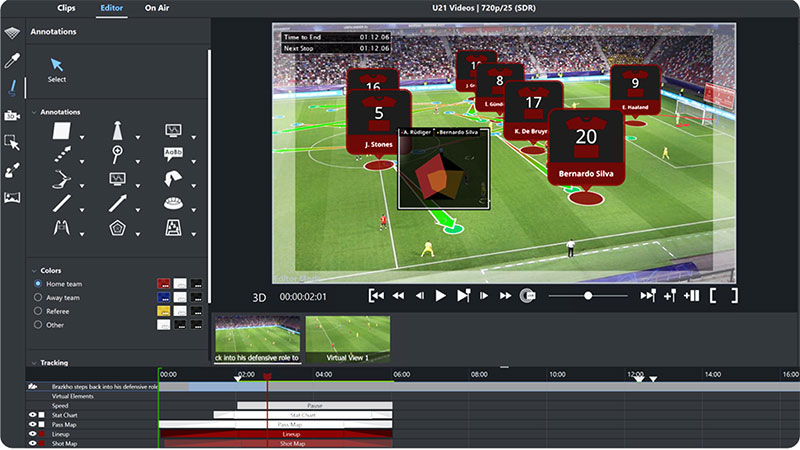Open dropdown next to the flat area annotation
The height and width of the screenshot is (450, 800).
(x=82, y=138)
